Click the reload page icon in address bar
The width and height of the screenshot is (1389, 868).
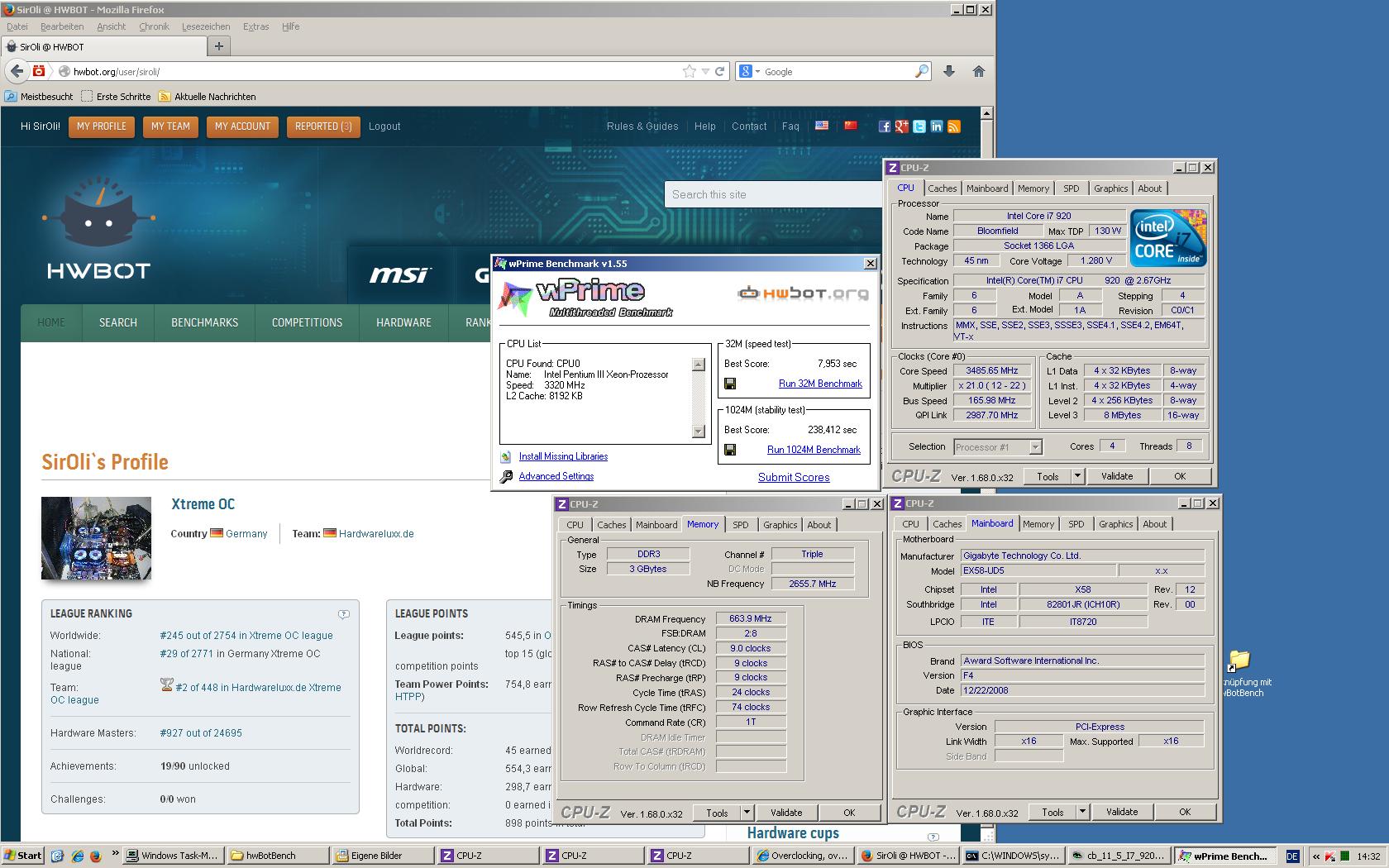tap(719, 71)
